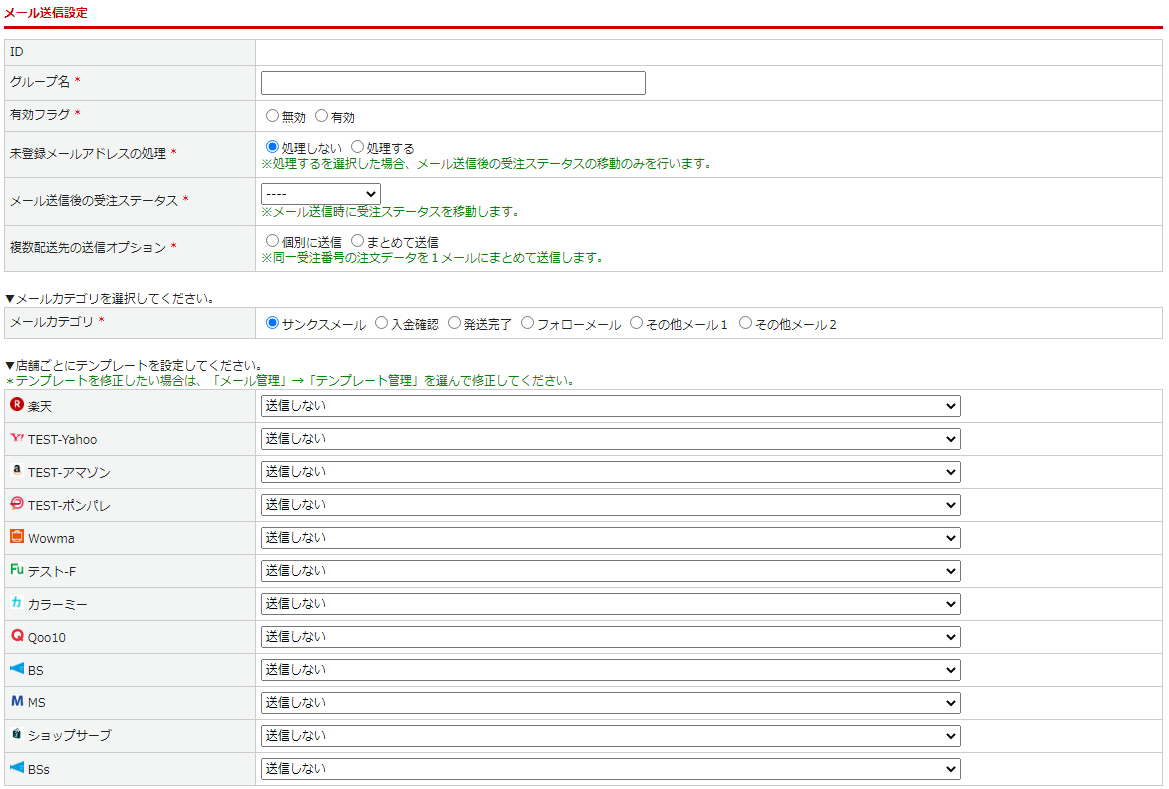Image resolution: width=1169 pixels, height=789 pixels.
Task: Click the カラーミー store icon
Action: click(x=16, y=603)
